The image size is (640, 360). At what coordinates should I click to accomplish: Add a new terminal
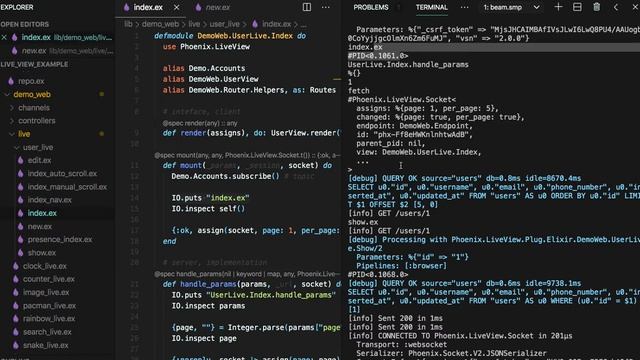point(558,7)
